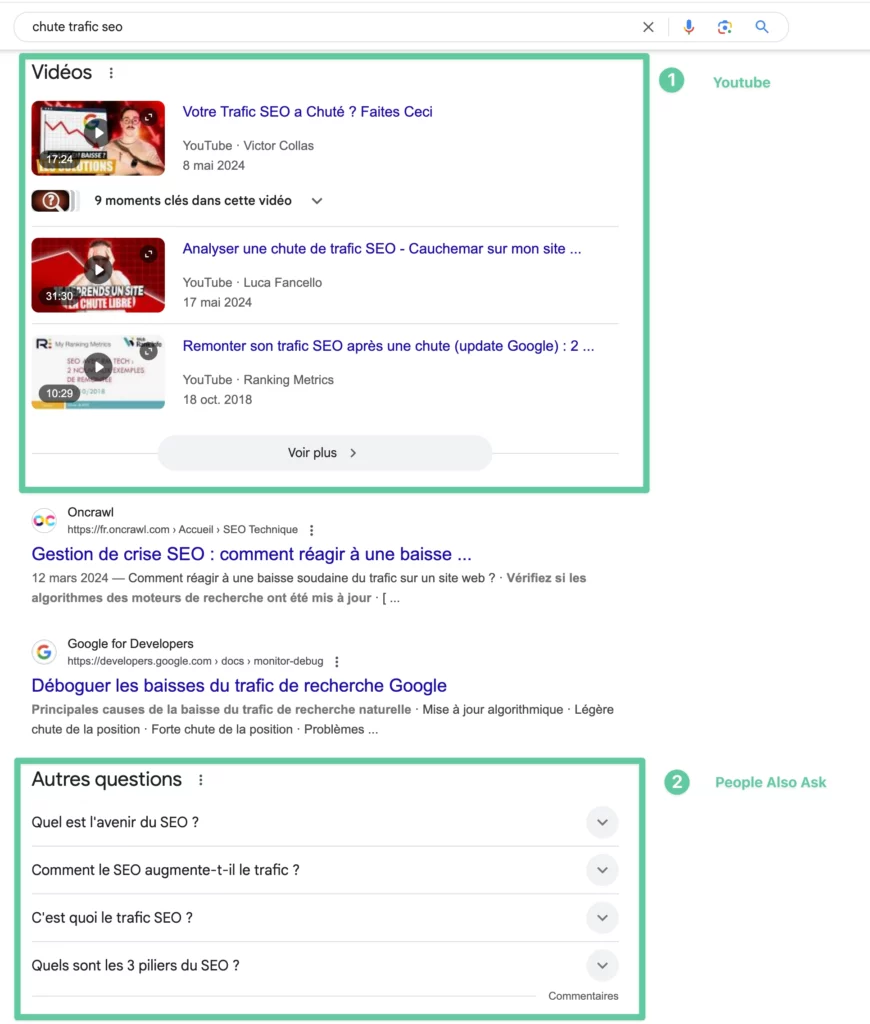Screen dimensions: 870x1024
Task: Play the Ranking Metrics video thumbnail
Action: point(98,372)
